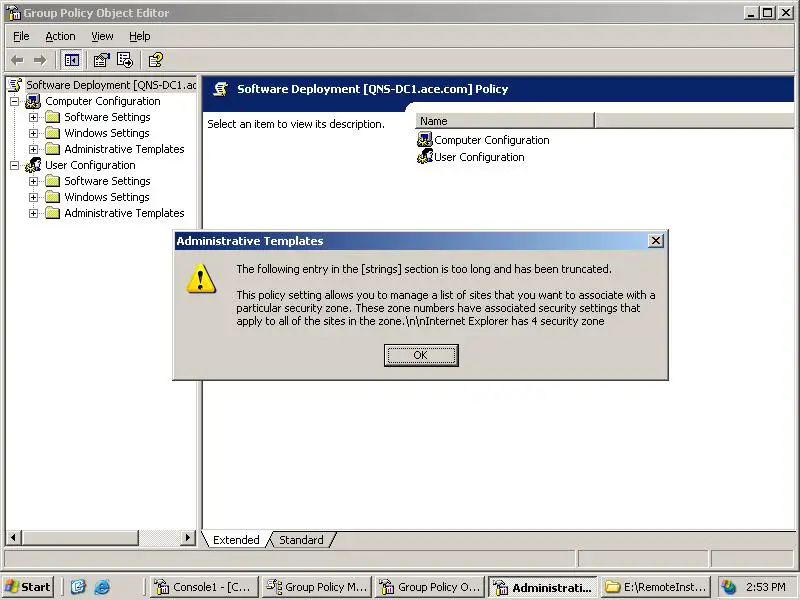Open the View menu
Viewport: 800px width, 600px height.
coord(102,36)
